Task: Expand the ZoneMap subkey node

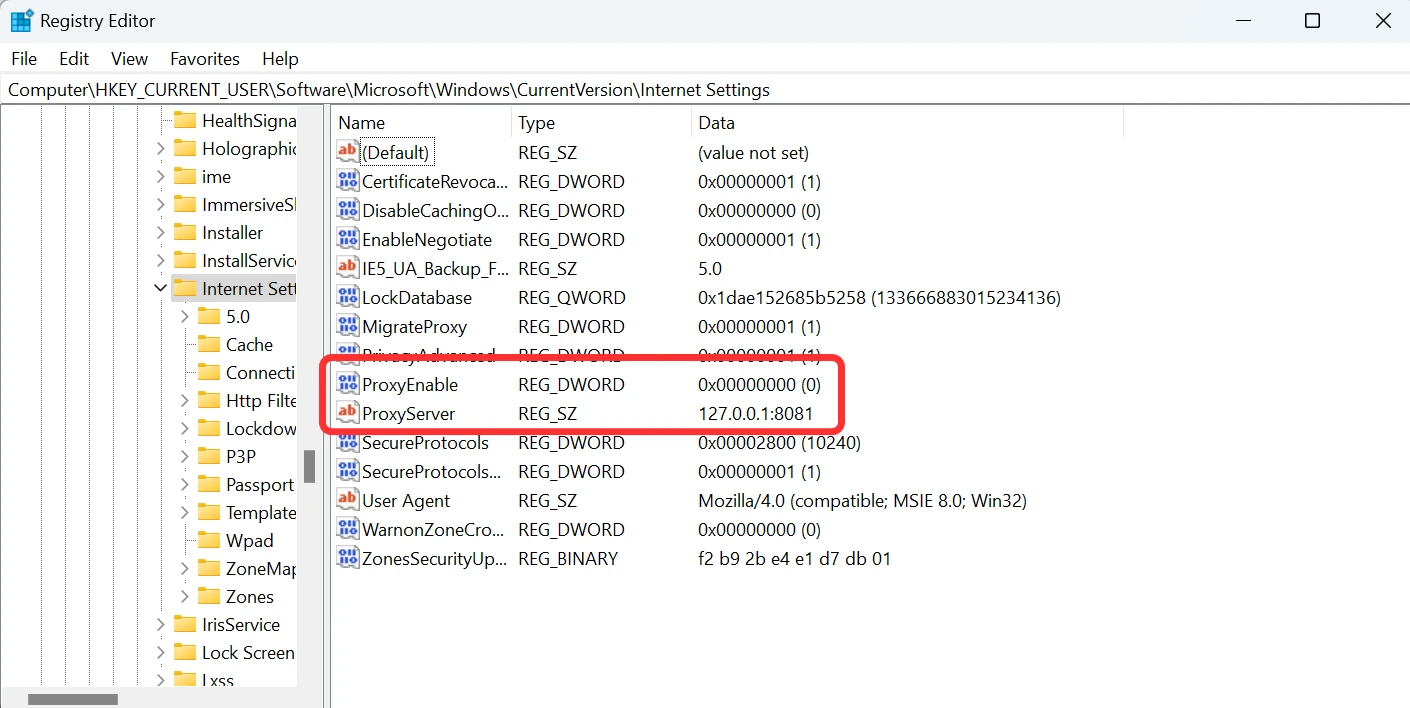Action: pos(184,569)
